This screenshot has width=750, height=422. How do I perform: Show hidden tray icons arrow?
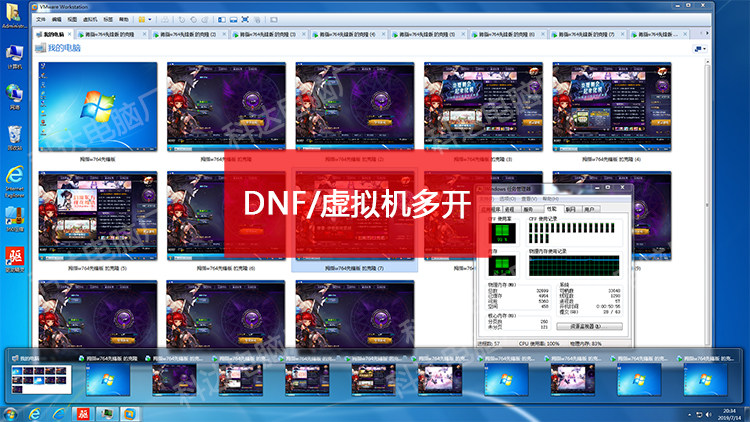click(x=689, y=414)
